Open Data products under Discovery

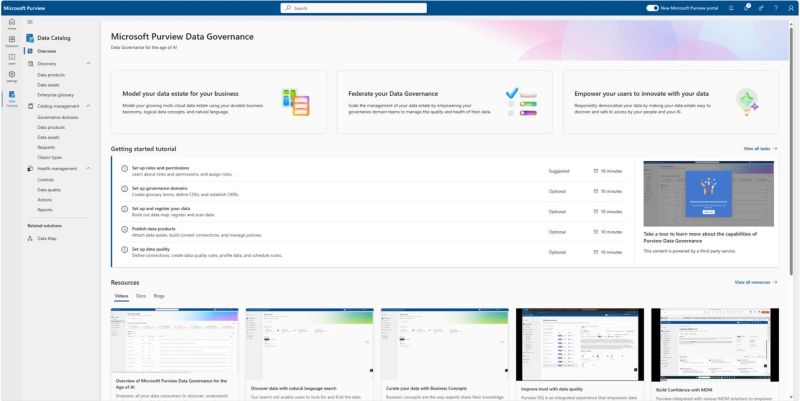point(51,75)
